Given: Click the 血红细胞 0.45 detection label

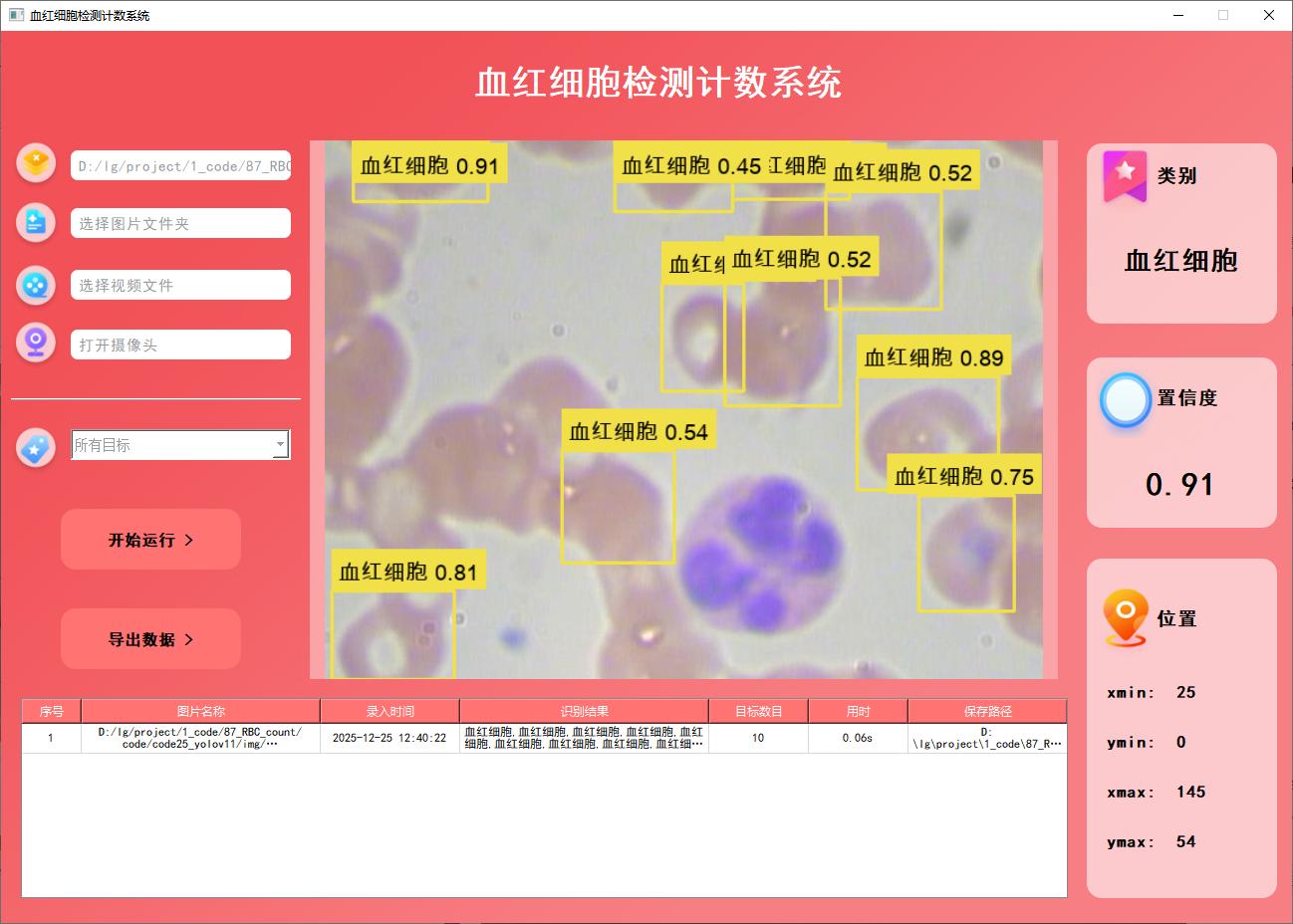Looking at the screenshot, I should (x=690, y=165).
